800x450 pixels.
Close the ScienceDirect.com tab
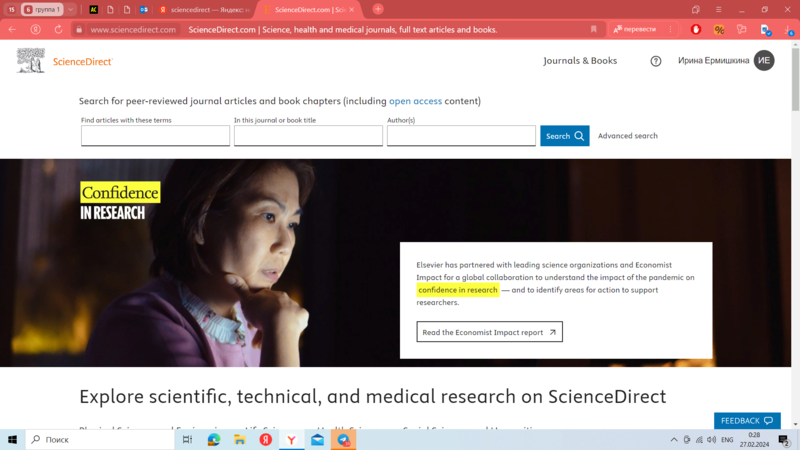352,10
